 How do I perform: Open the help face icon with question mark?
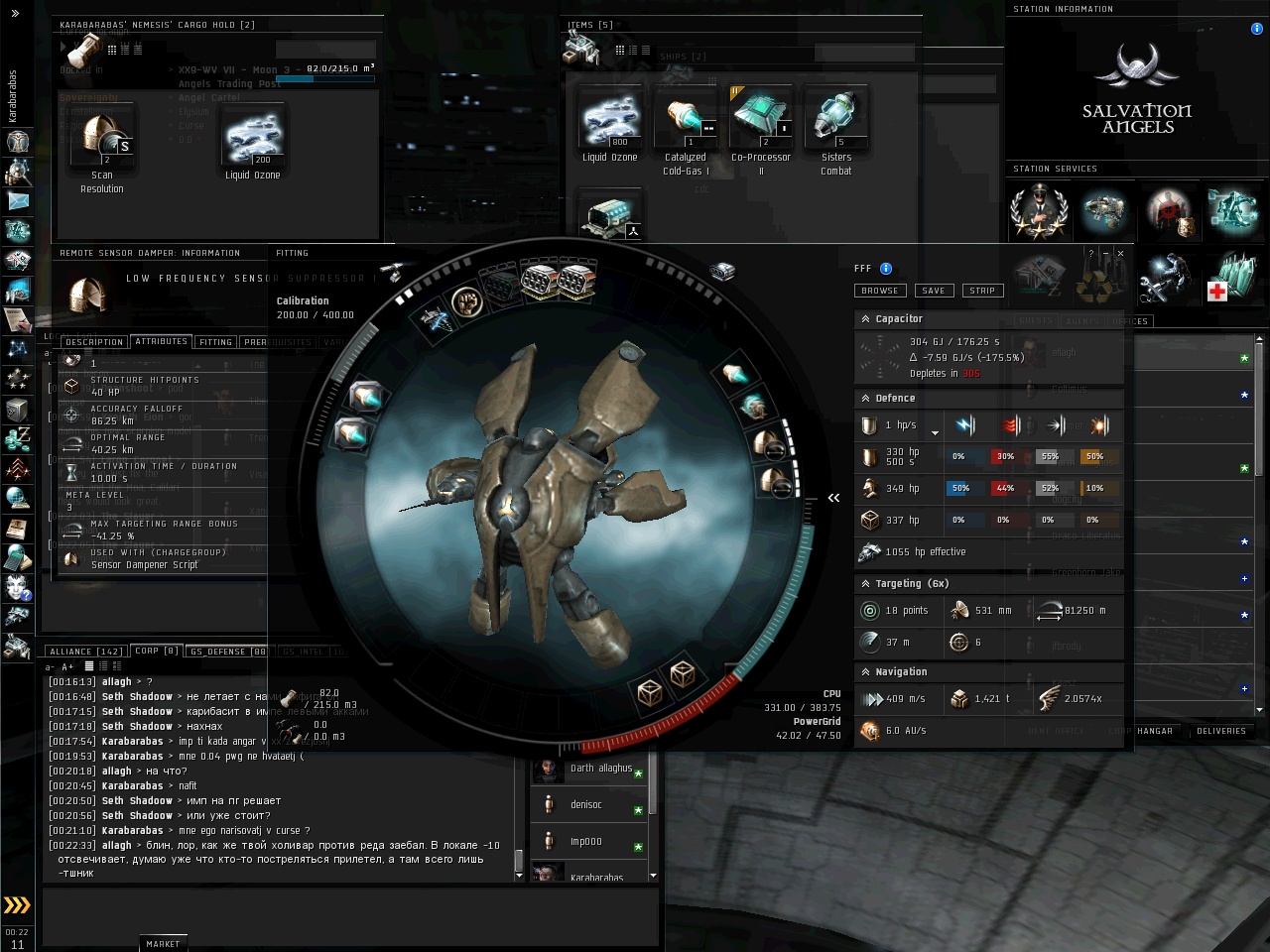click(x=18, y=587)
